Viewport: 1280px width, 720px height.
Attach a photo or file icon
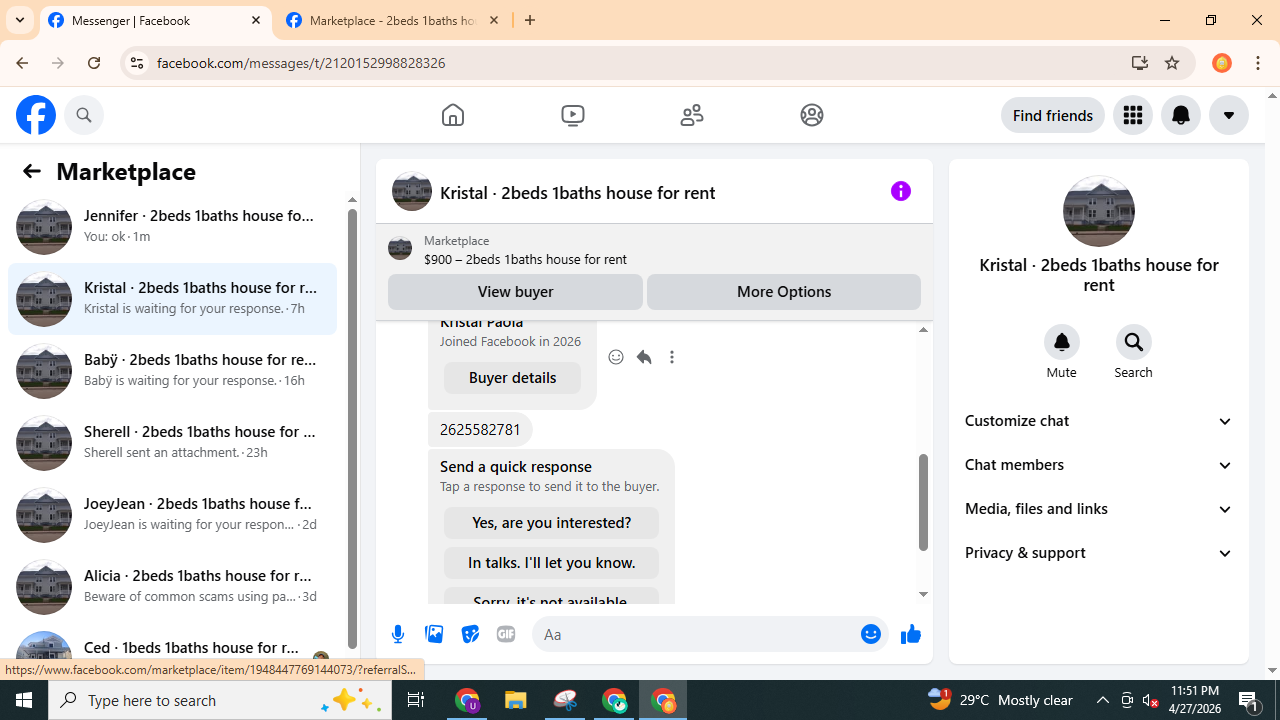tap(434, 634)
